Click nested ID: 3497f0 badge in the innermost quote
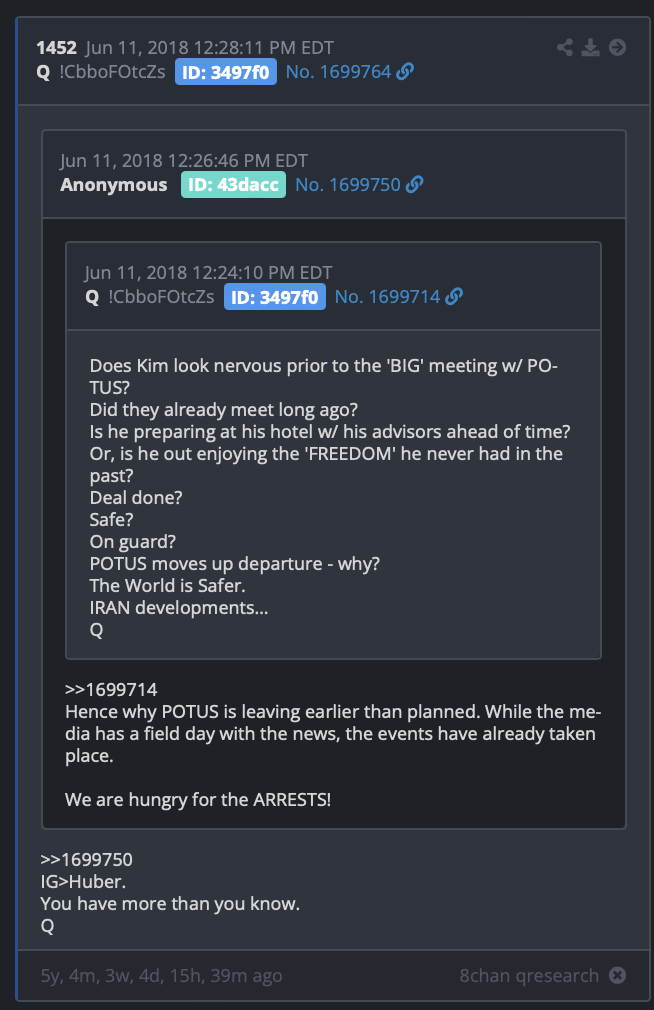 pyautogui.click(x=274, y=297)
